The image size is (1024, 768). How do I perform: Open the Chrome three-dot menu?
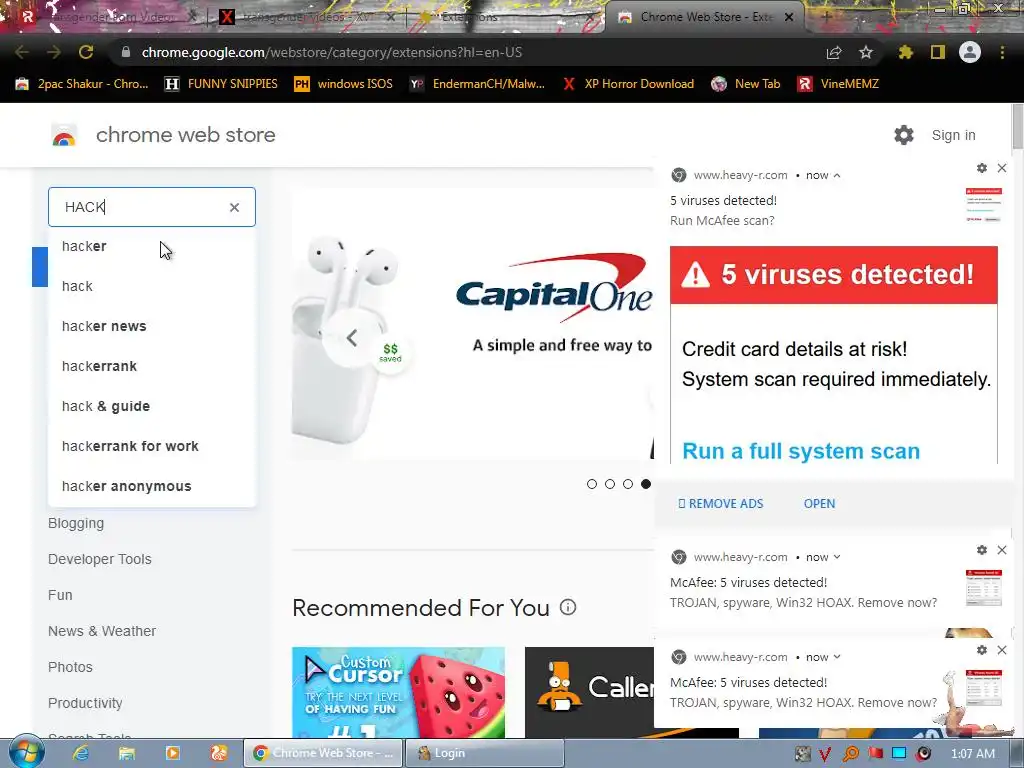[1002, 52]
